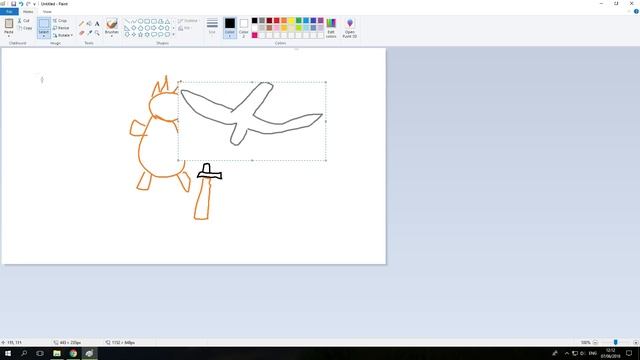
Task: Open the line Size dropdown
Action: click(x=212, y=26)
